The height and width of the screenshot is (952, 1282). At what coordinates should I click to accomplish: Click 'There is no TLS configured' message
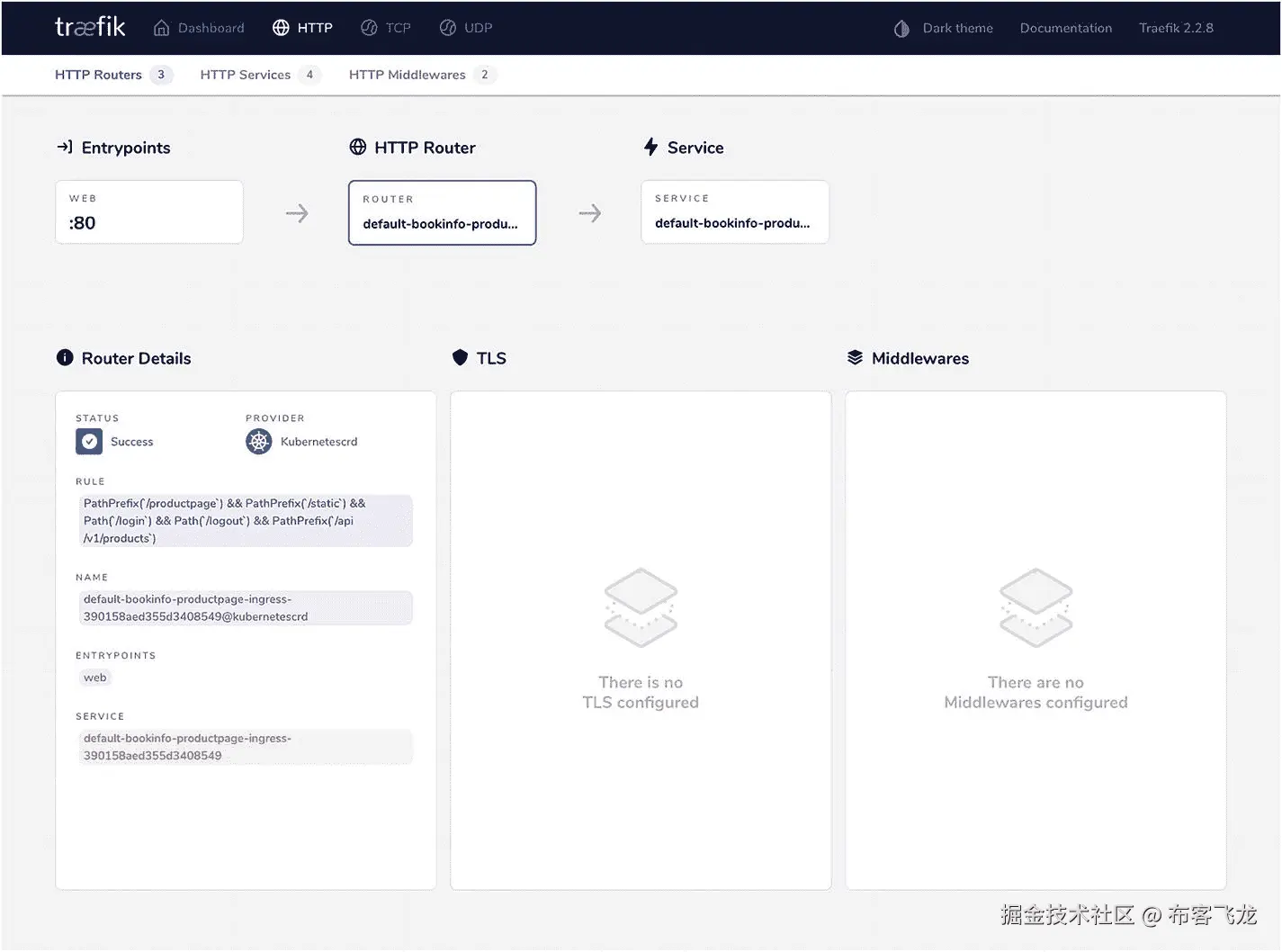pyautogui.click(x=641, y=692)
